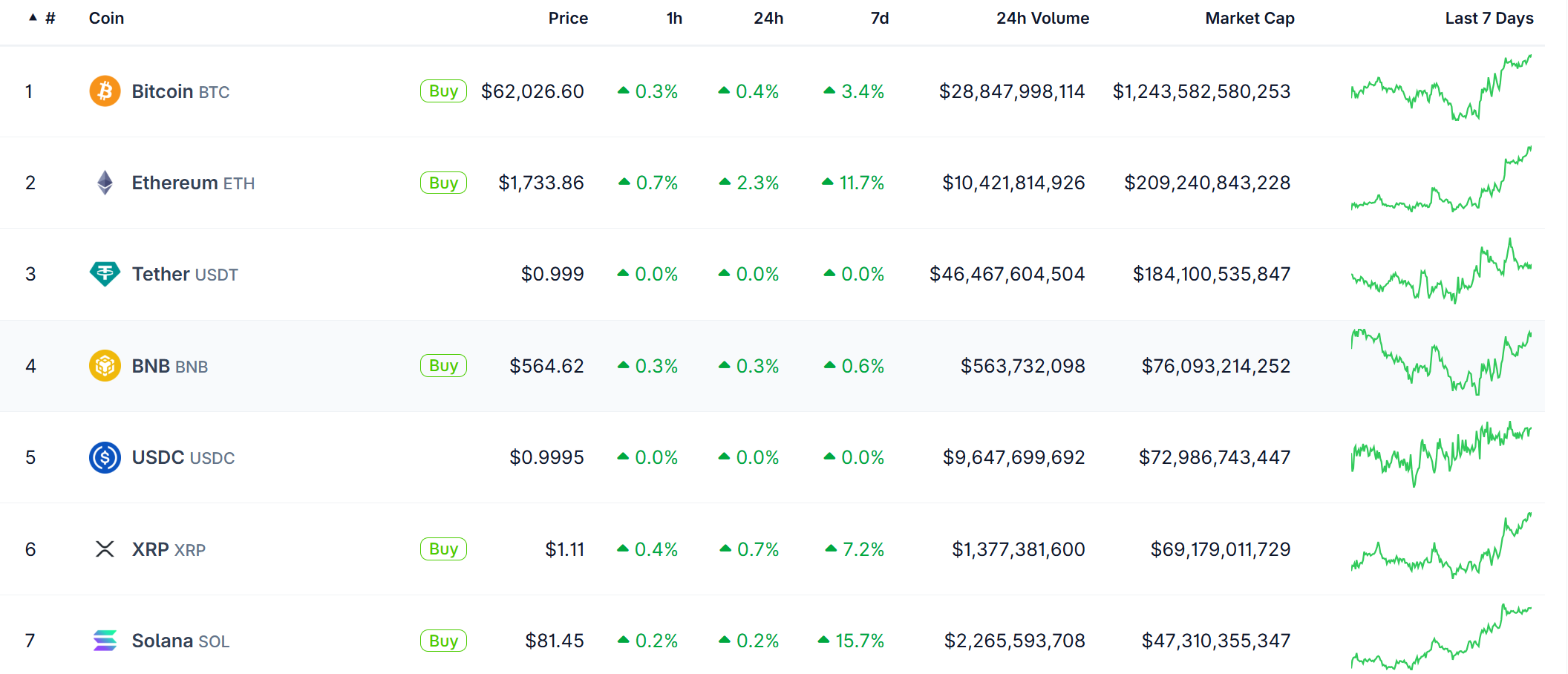
Task: Click Solana price $81.45
Action: (x=555, y=641)
